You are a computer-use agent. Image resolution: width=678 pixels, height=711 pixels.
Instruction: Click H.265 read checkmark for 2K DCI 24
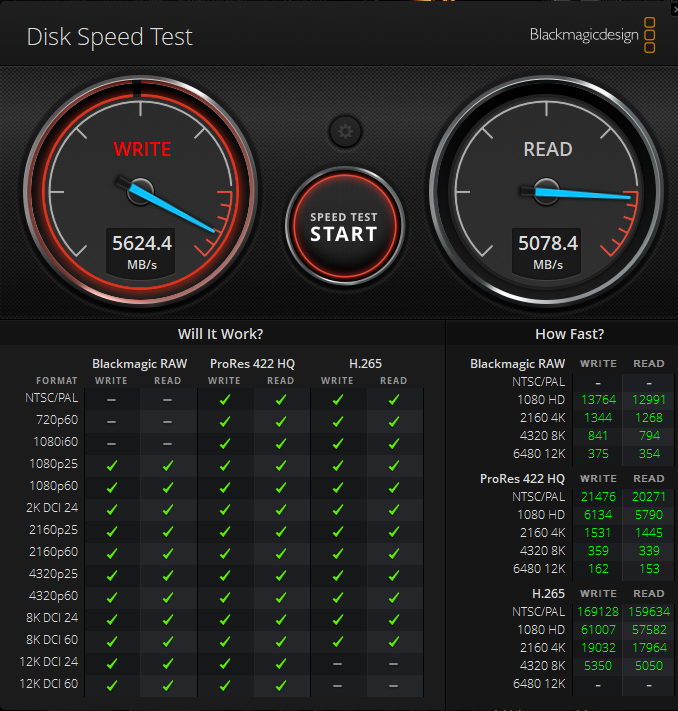click(394, 510)
